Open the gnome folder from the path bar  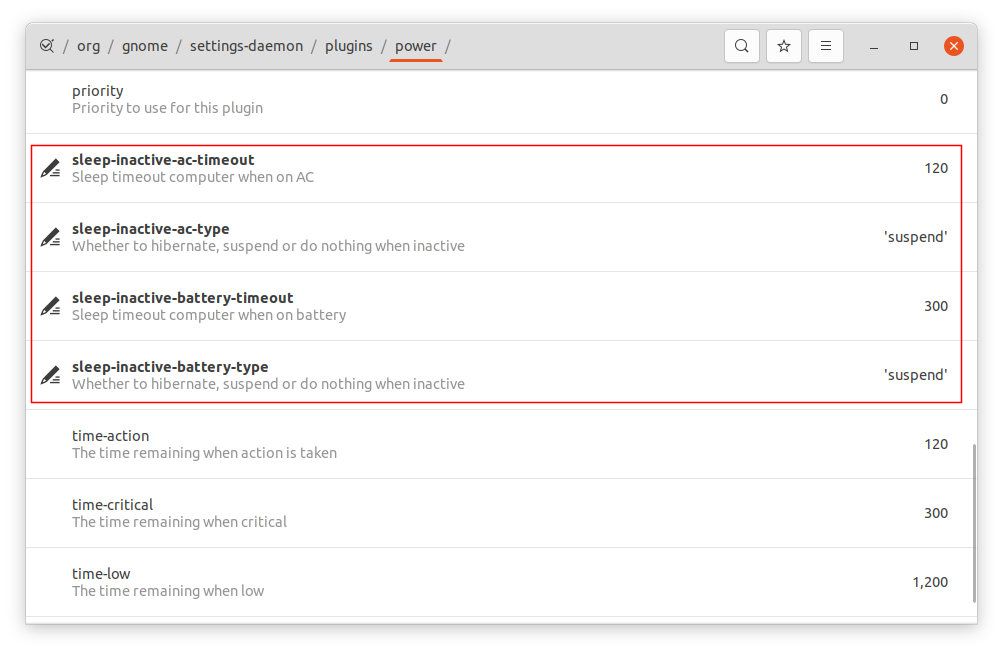(145, 45)
